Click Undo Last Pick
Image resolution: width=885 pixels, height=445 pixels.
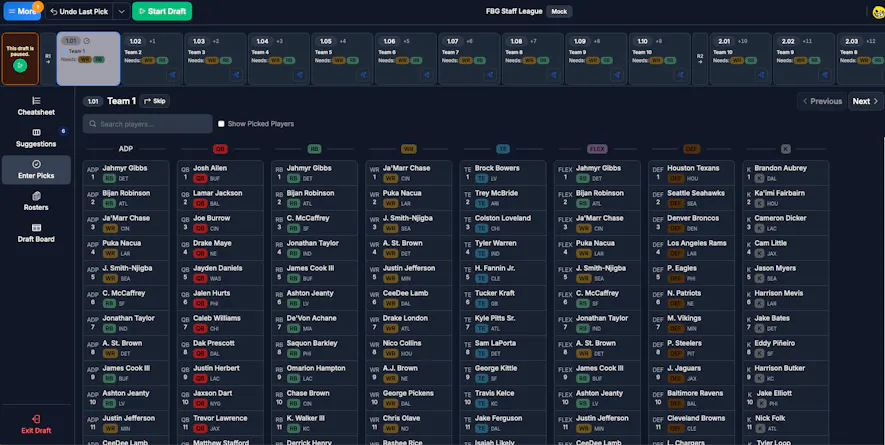(80, 11)
